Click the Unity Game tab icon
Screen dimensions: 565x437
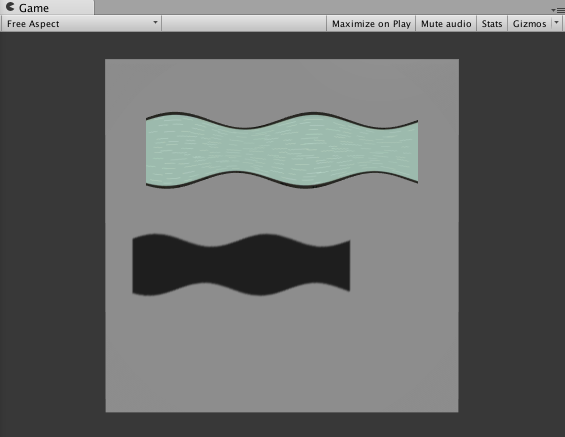(10, 7)
